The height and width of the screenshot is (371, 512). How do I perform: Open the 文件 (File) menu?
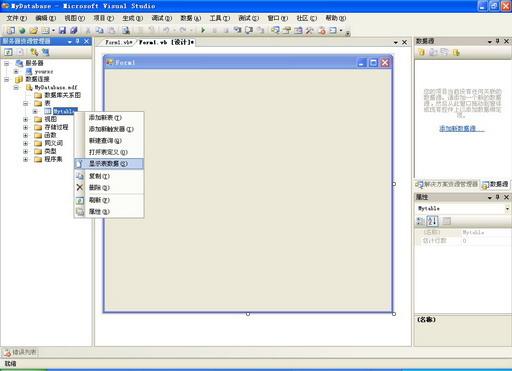[x=16, y=18]
